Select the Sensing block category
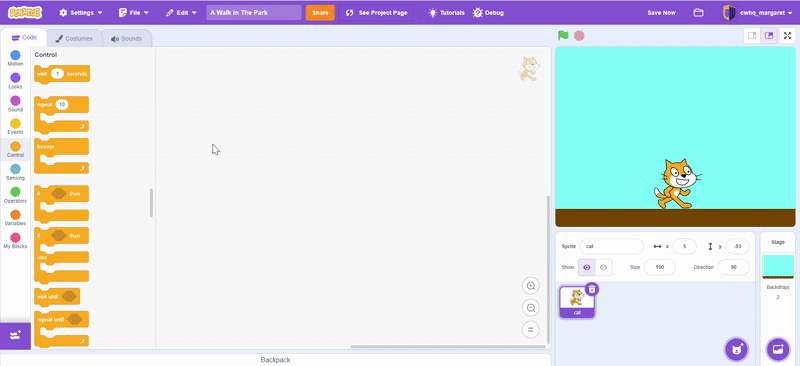The height and width of the screenshot is (366, 800). click(x=15, y=173)
